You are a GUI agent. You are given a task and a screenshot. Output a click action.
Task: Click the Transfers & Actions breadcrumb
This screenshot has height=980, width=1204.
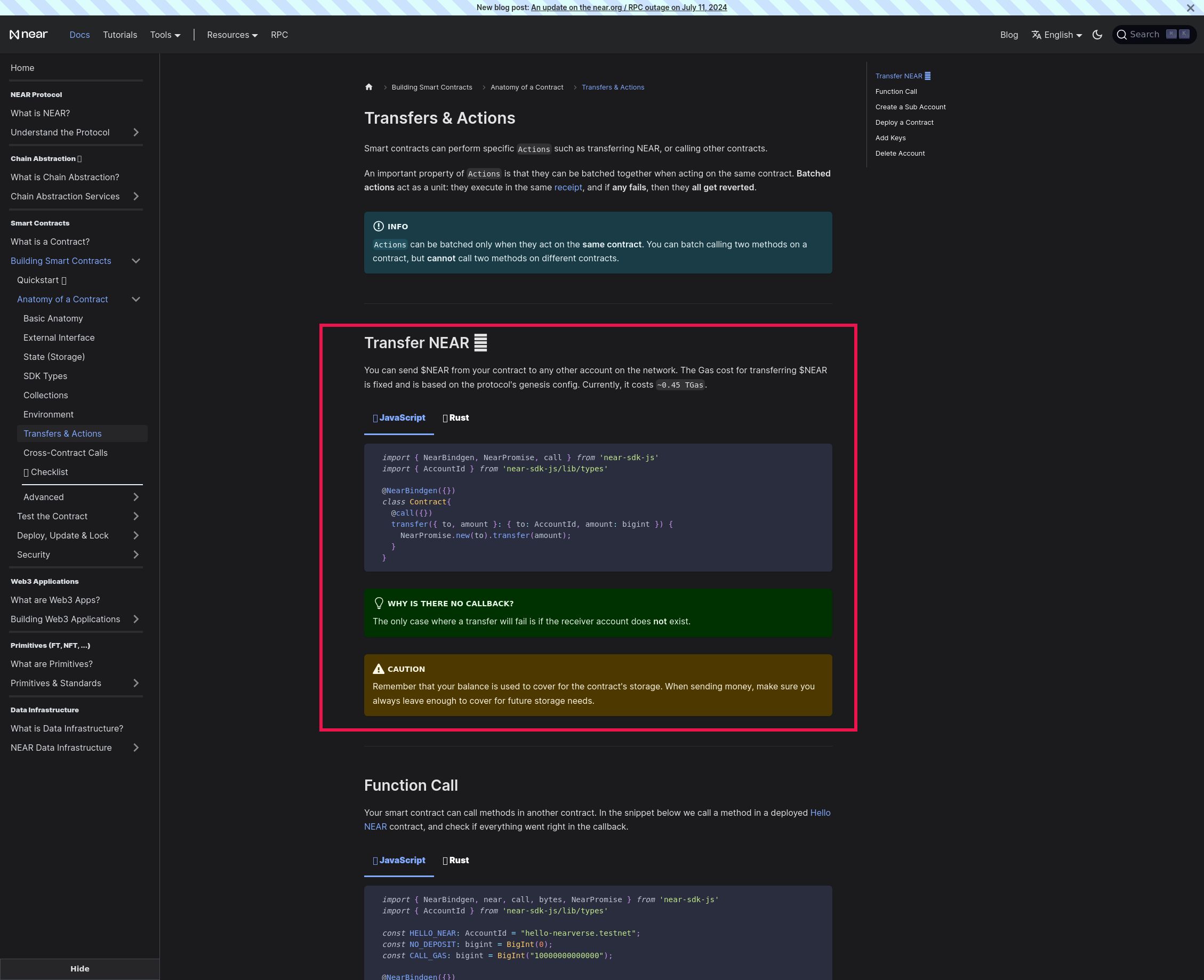[613, 87]
